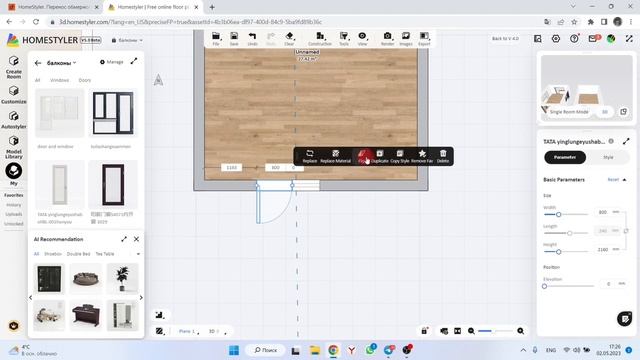Go back using arrow in балконы panel
The height and width of the screenshot is (360, 640).
click(38, 63)
